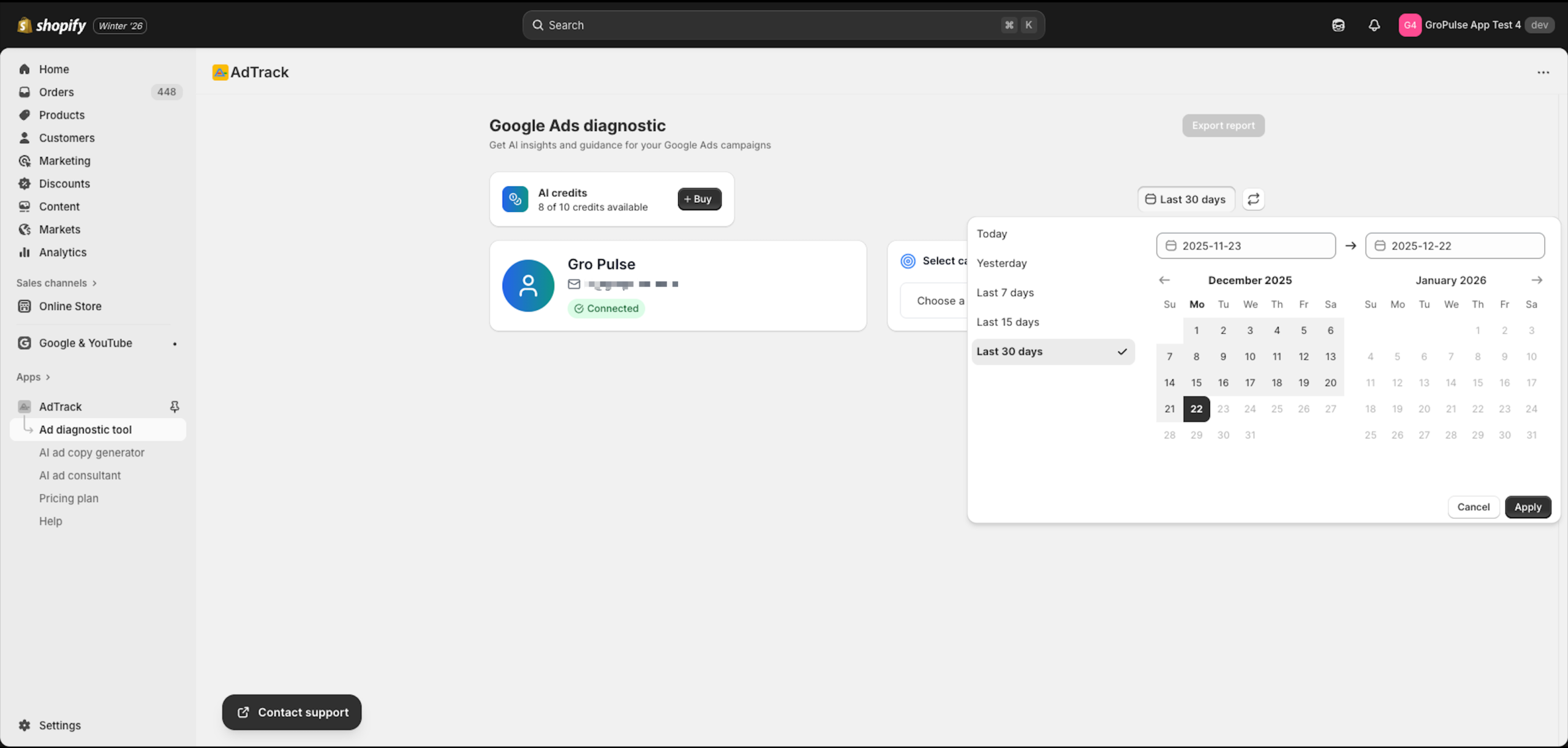This screenshot has width=1568, height=748.
Task: Open the Last 30 days date range dropdown
Action: click(1185, 199)
